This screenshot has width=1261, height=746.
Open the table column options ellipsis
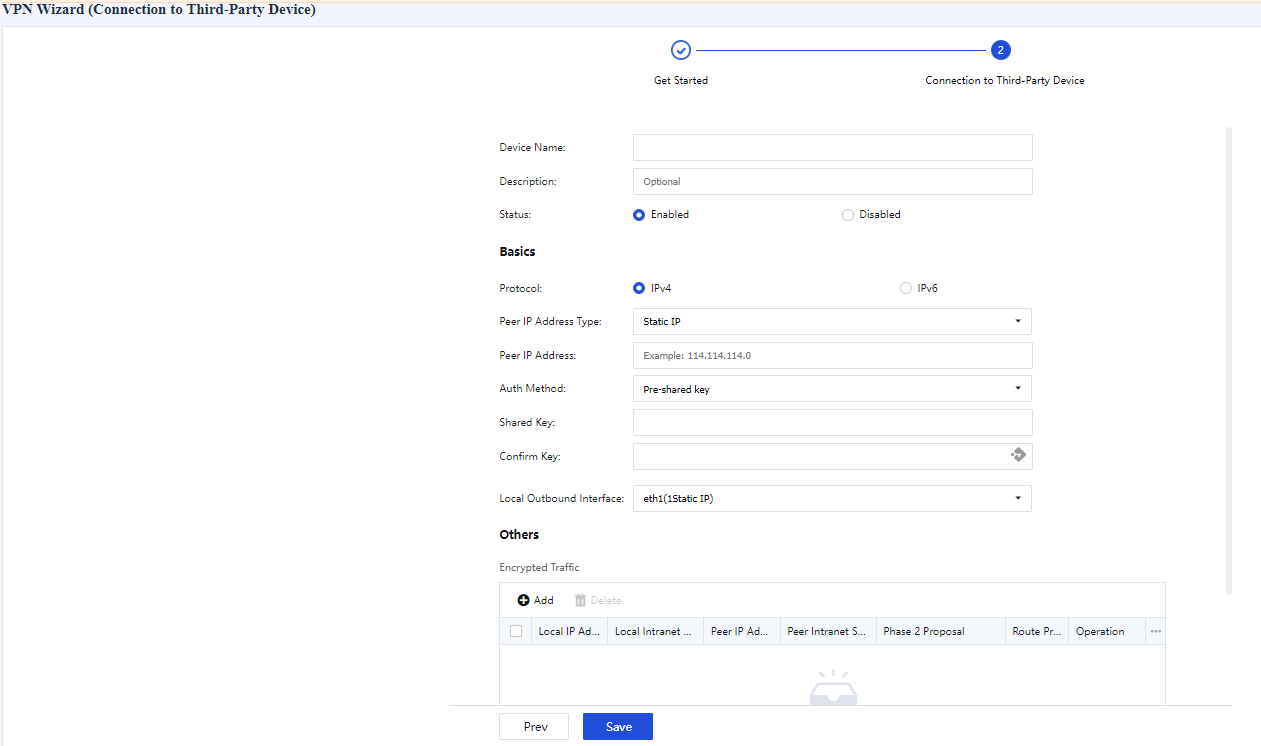click(1155, 631)
